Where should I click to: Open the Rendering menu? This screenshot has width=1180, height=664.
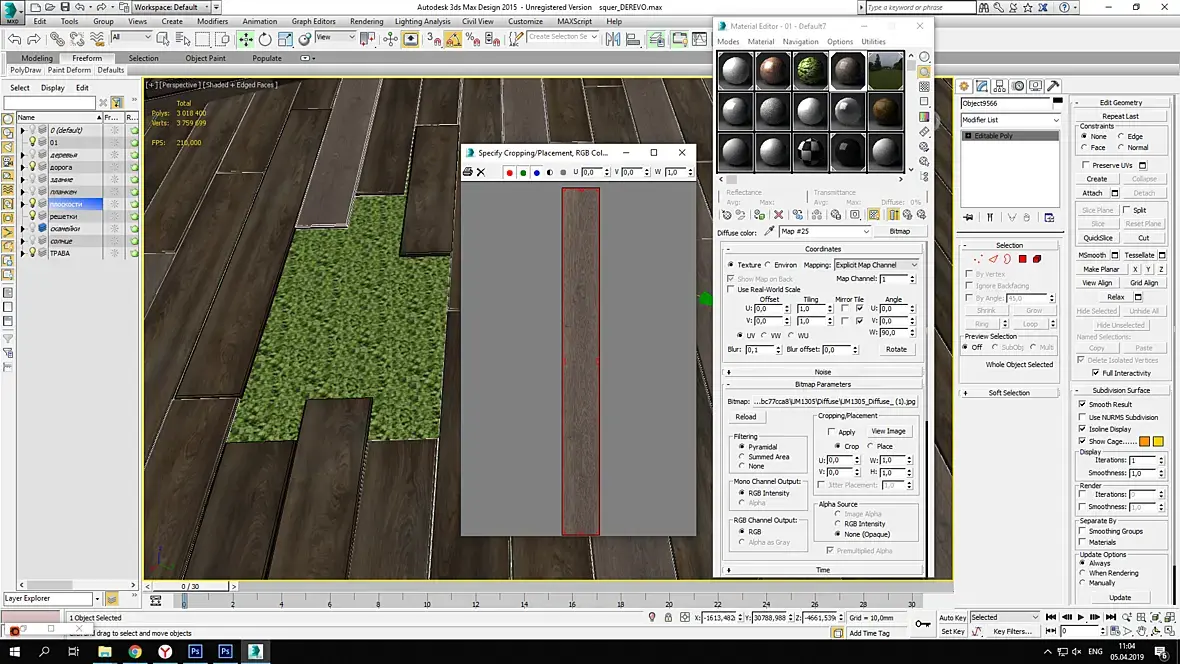366,21
